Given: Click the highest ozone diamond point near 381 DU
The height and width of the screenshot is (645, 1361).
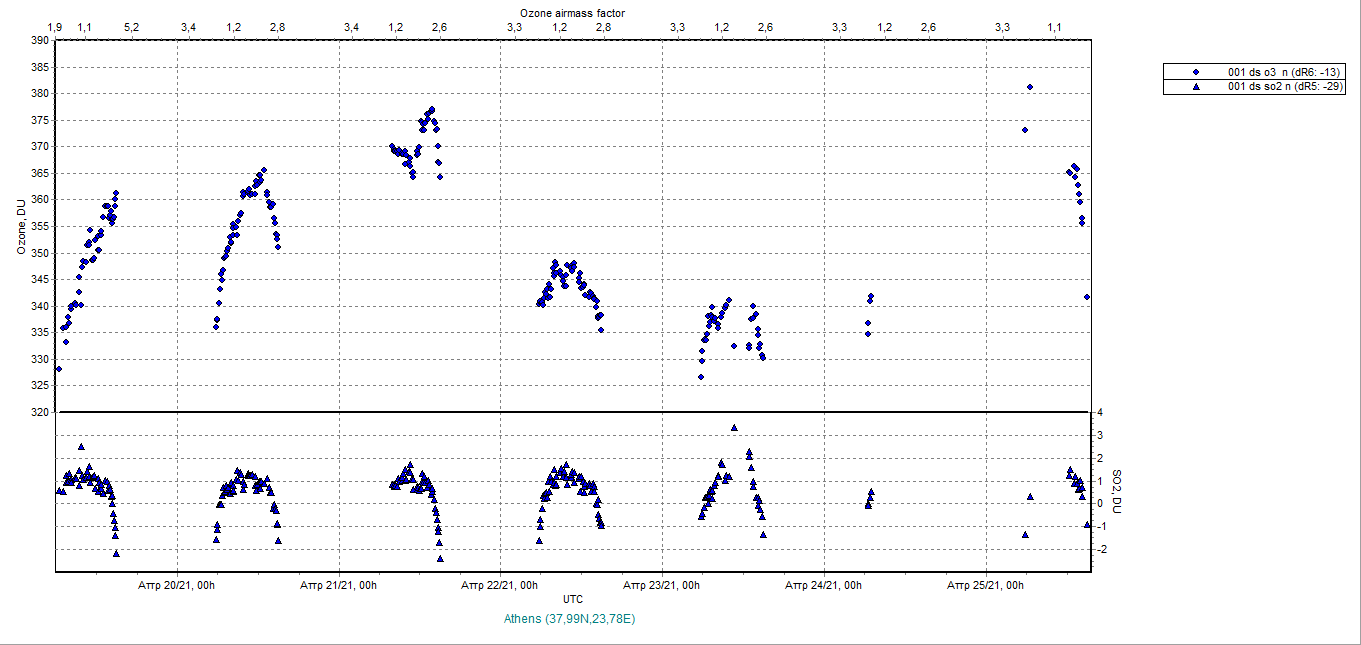Looking at the screenshot, I should point(1030,87).
